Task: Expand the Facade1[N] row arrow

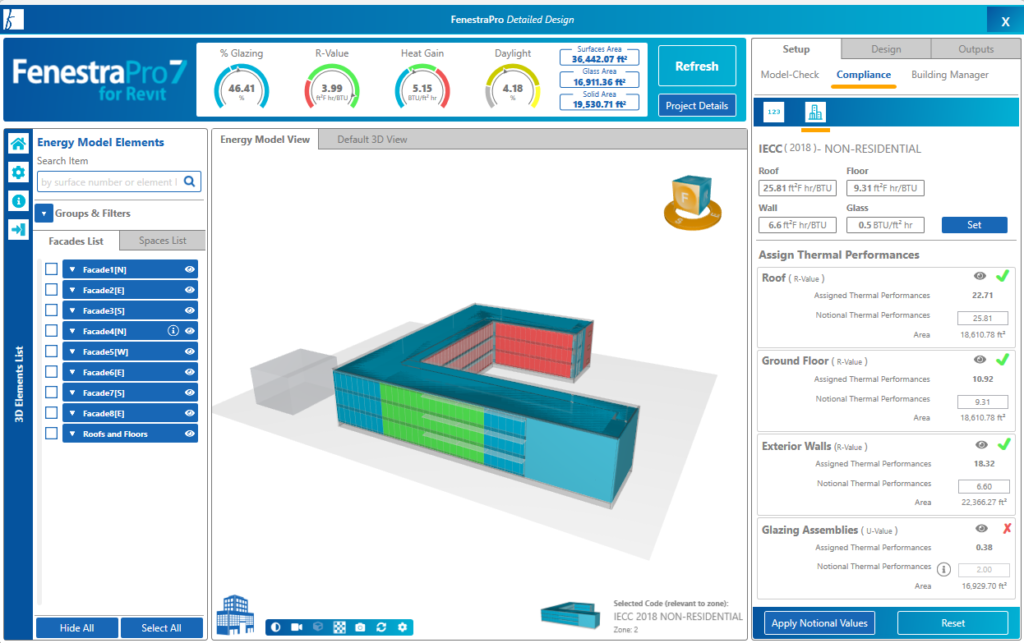Action: click(x=72, y=270)
